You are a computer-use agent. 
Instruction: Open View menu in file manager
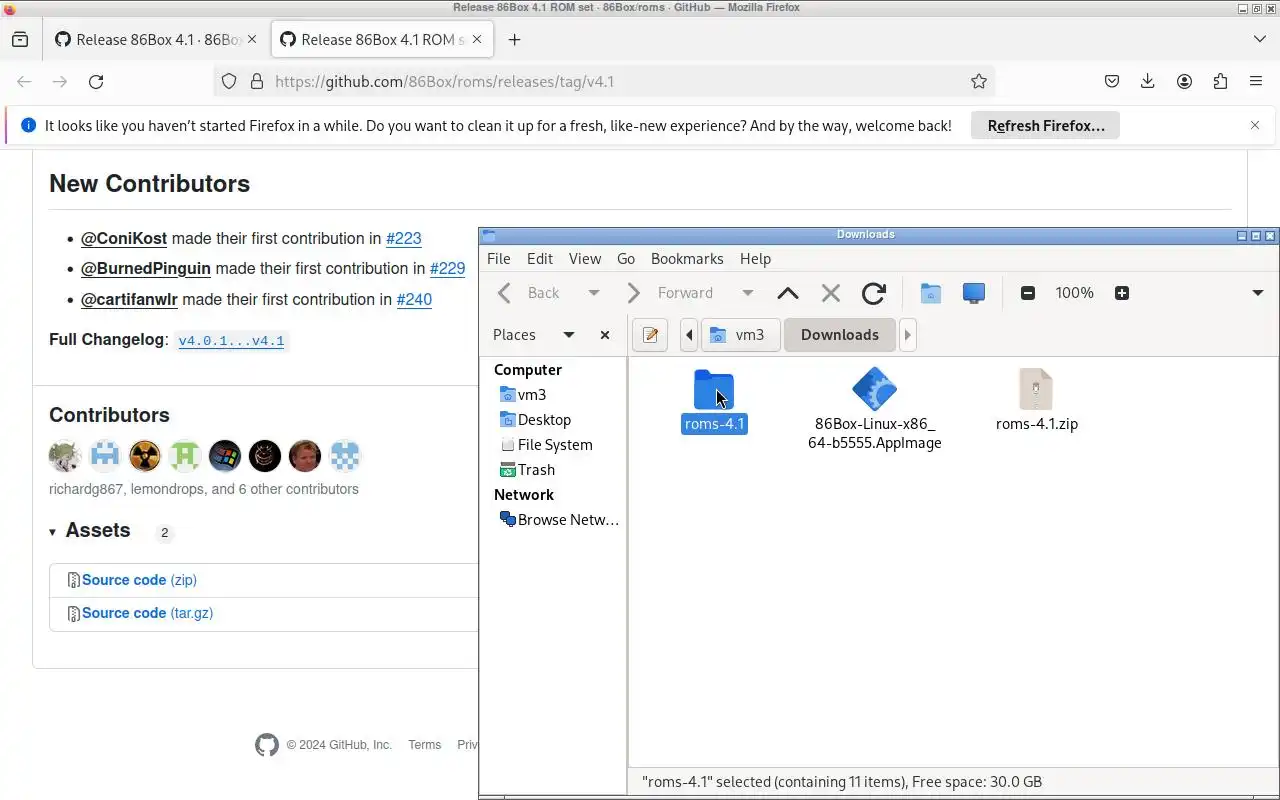[585, 259]
